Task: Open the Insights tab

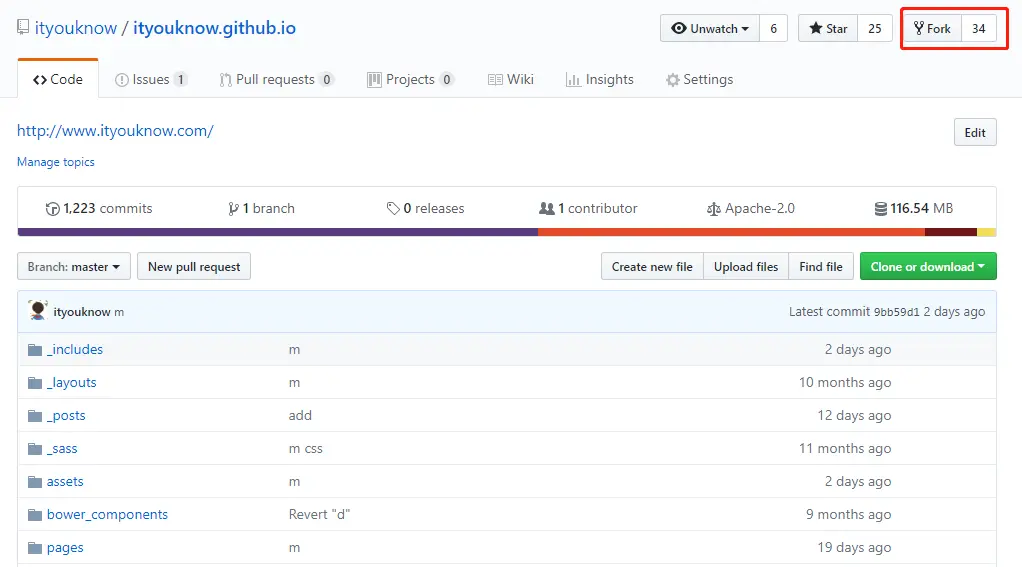Action: click(x=600, y=80)
